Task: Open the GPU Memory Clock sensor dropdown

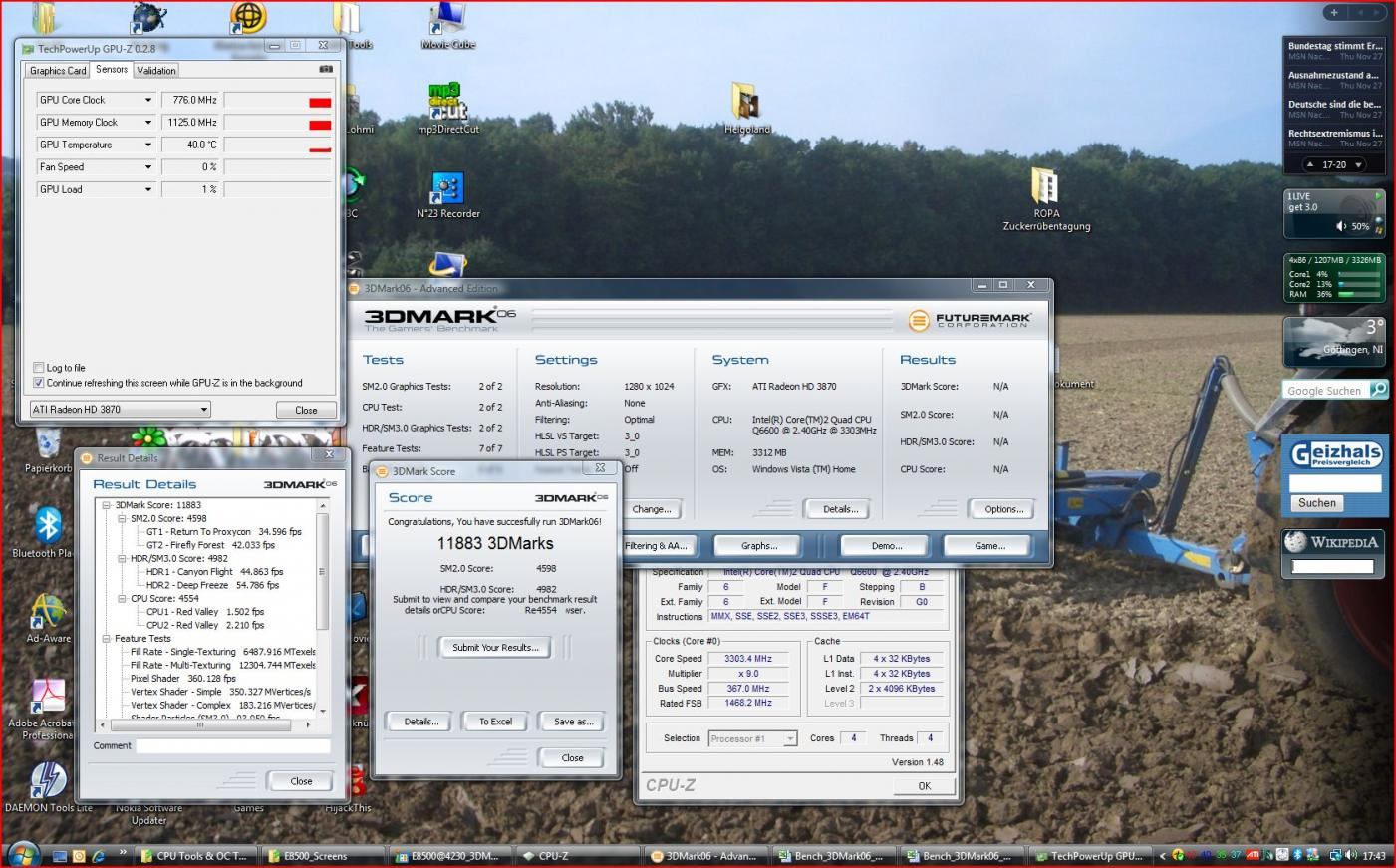Action: click(148, 123)
